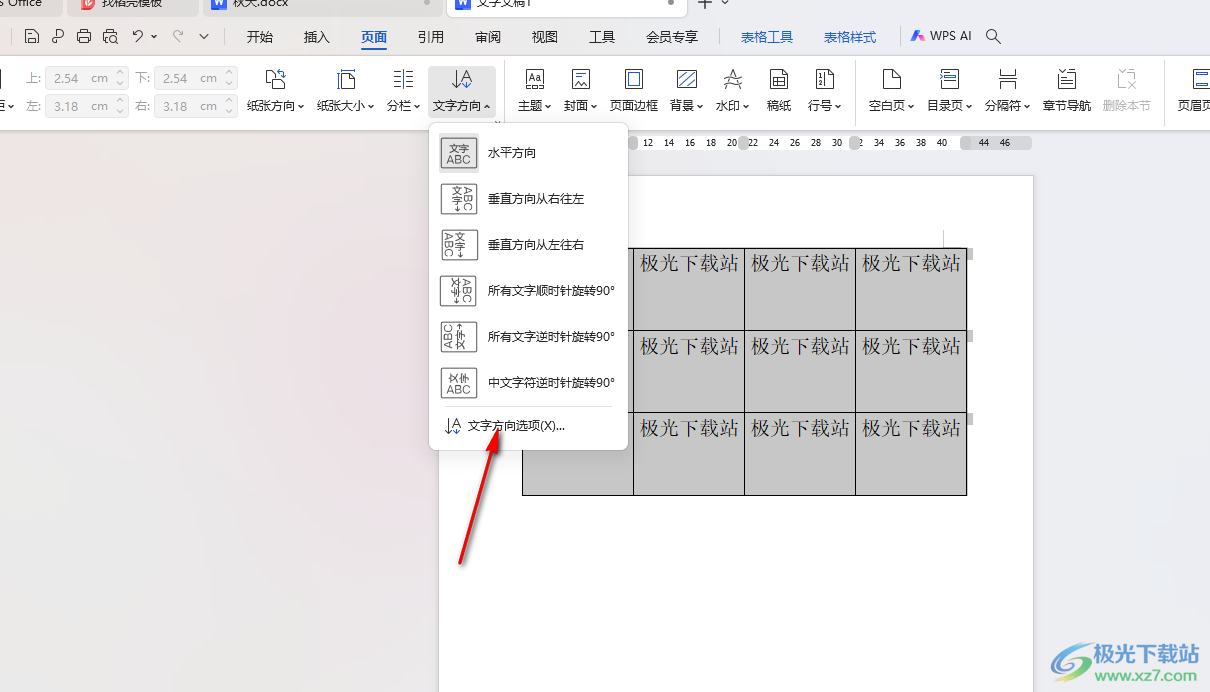The width and height of the screenshot is (1210, 692).
Task: Open 文字方向选项(X)... dialog
Action: coord(528,426)
